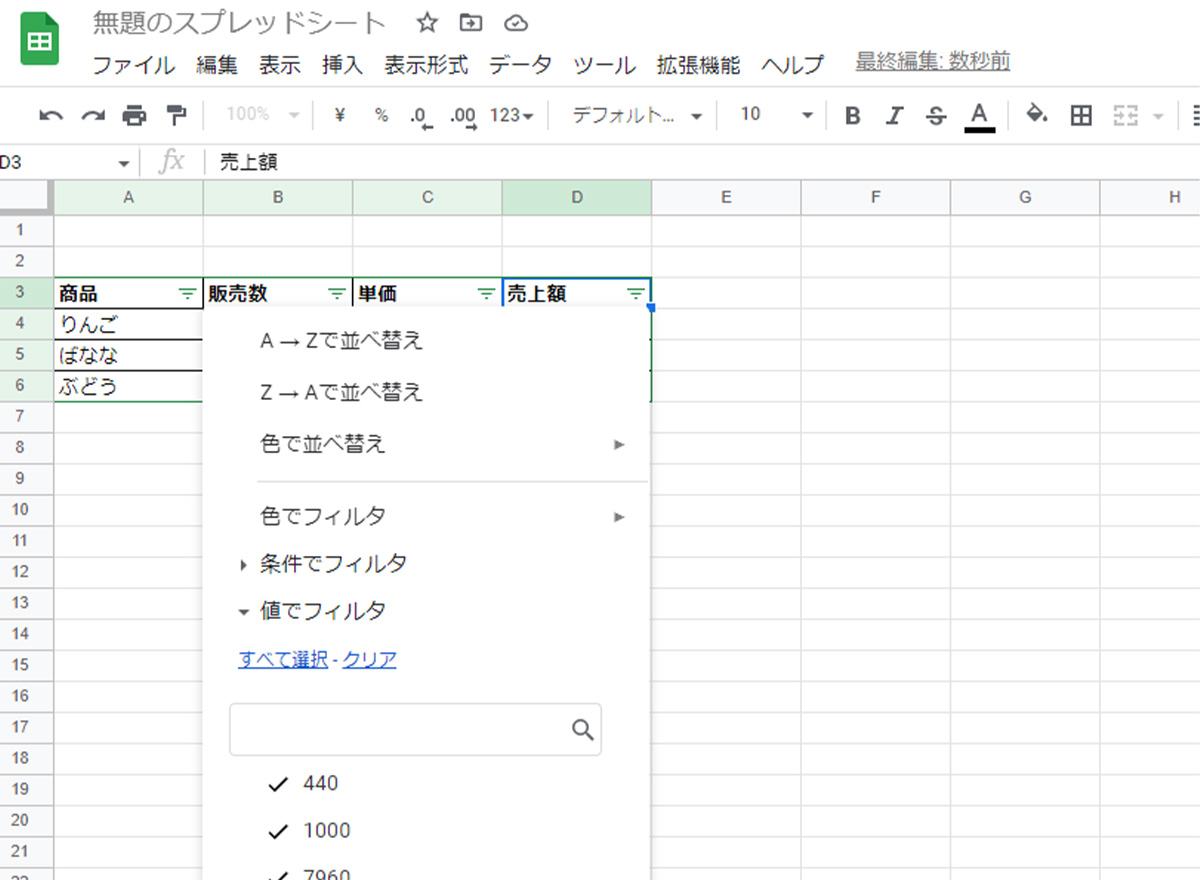Toggle bold formatting

pos(852,116)
